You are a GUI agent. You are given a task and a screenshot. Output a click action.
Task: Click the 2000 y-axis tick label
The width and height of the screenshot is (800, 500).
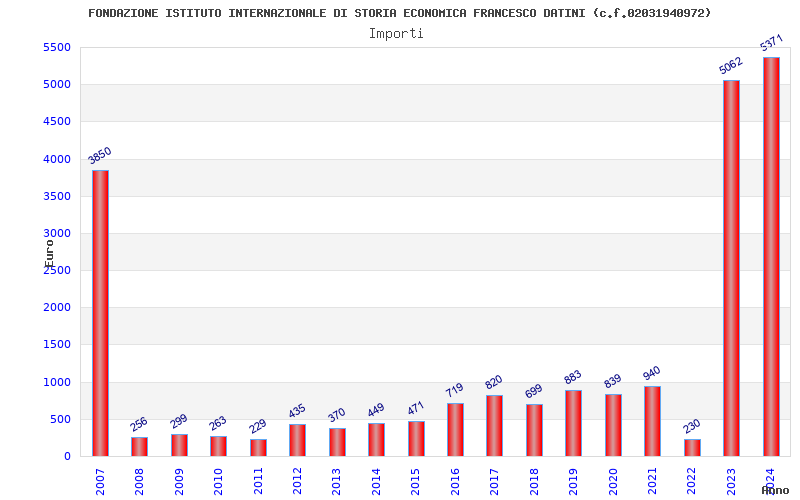[x=57, y=308]
